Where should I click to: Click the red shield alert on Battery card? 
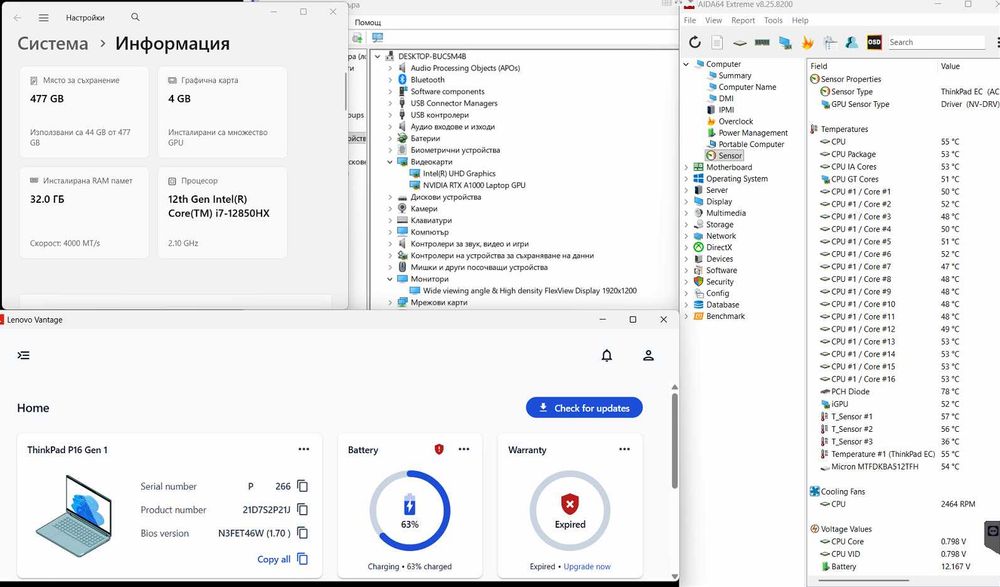(439, 449)
